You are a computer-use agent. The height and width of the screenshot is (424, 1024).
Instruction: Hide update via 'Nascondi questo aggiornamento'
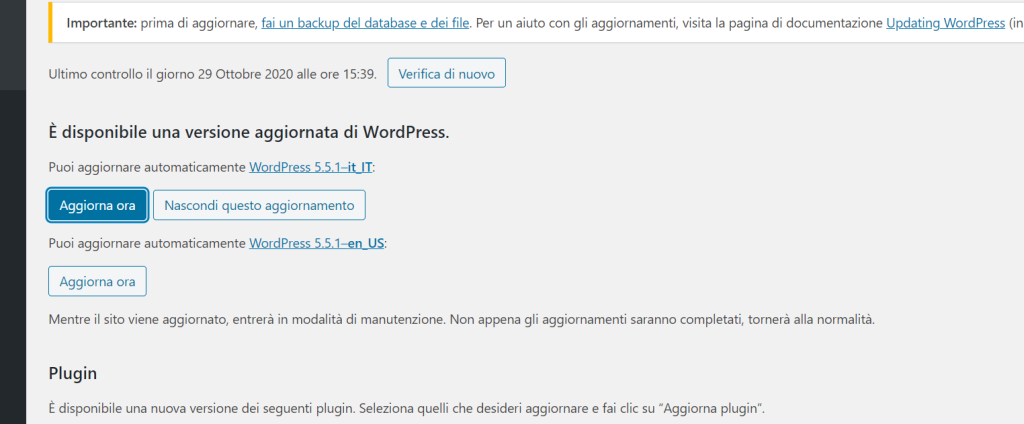click(259, 205)
